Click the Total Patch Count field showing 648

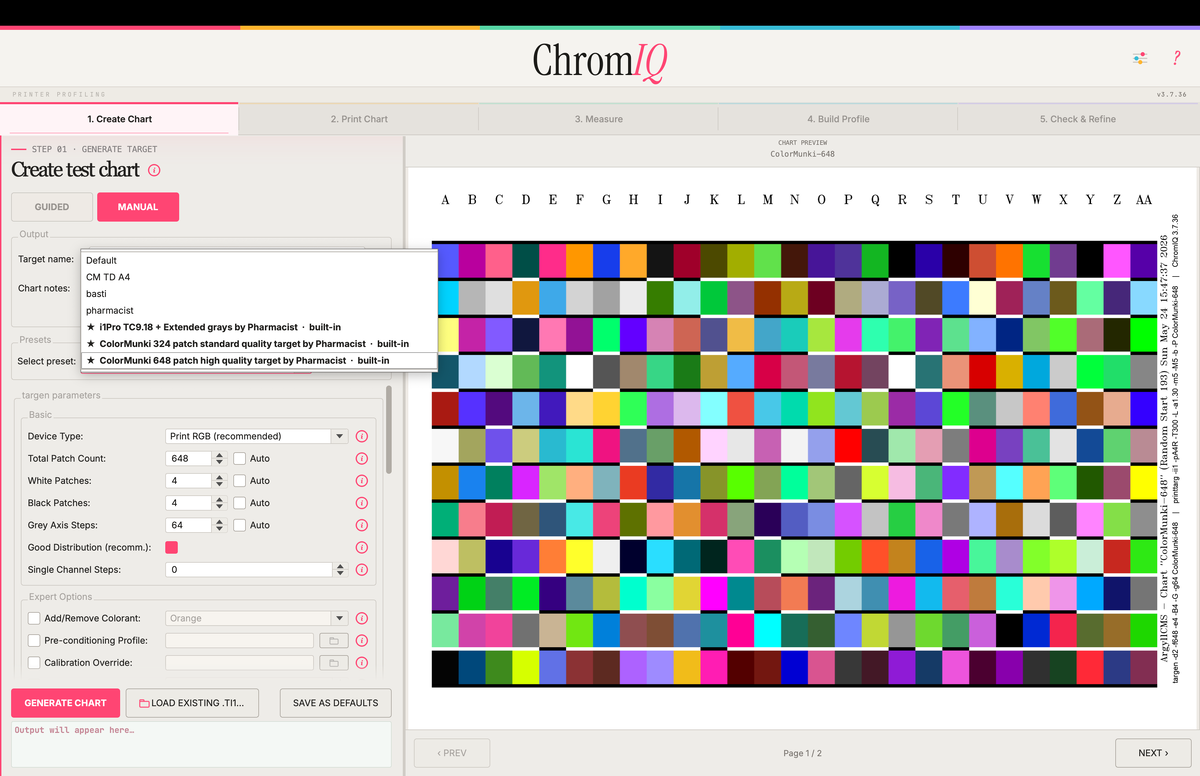[189, 458]
